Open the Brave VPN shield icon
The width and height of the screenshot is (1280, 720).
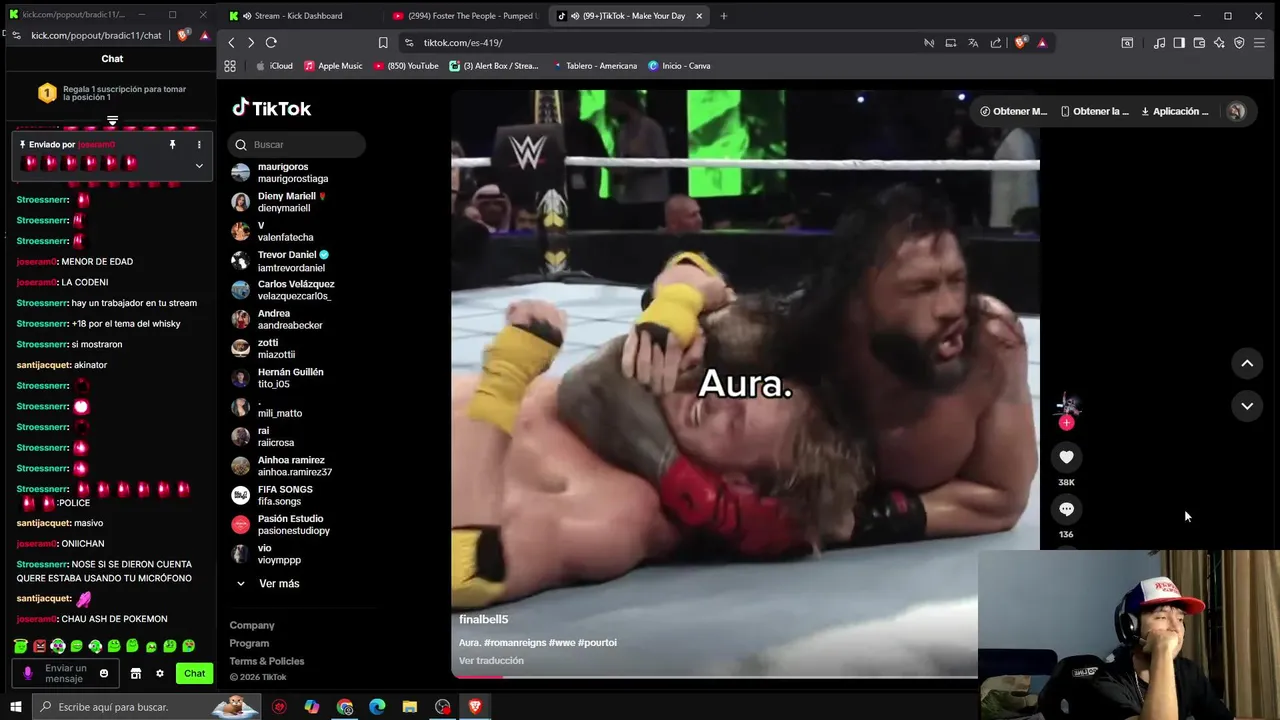1239,43
